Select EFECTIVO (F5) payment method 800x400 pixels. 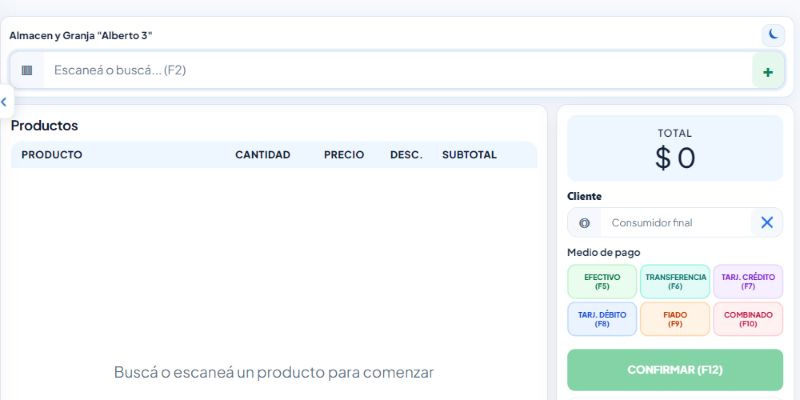[602, 282]
